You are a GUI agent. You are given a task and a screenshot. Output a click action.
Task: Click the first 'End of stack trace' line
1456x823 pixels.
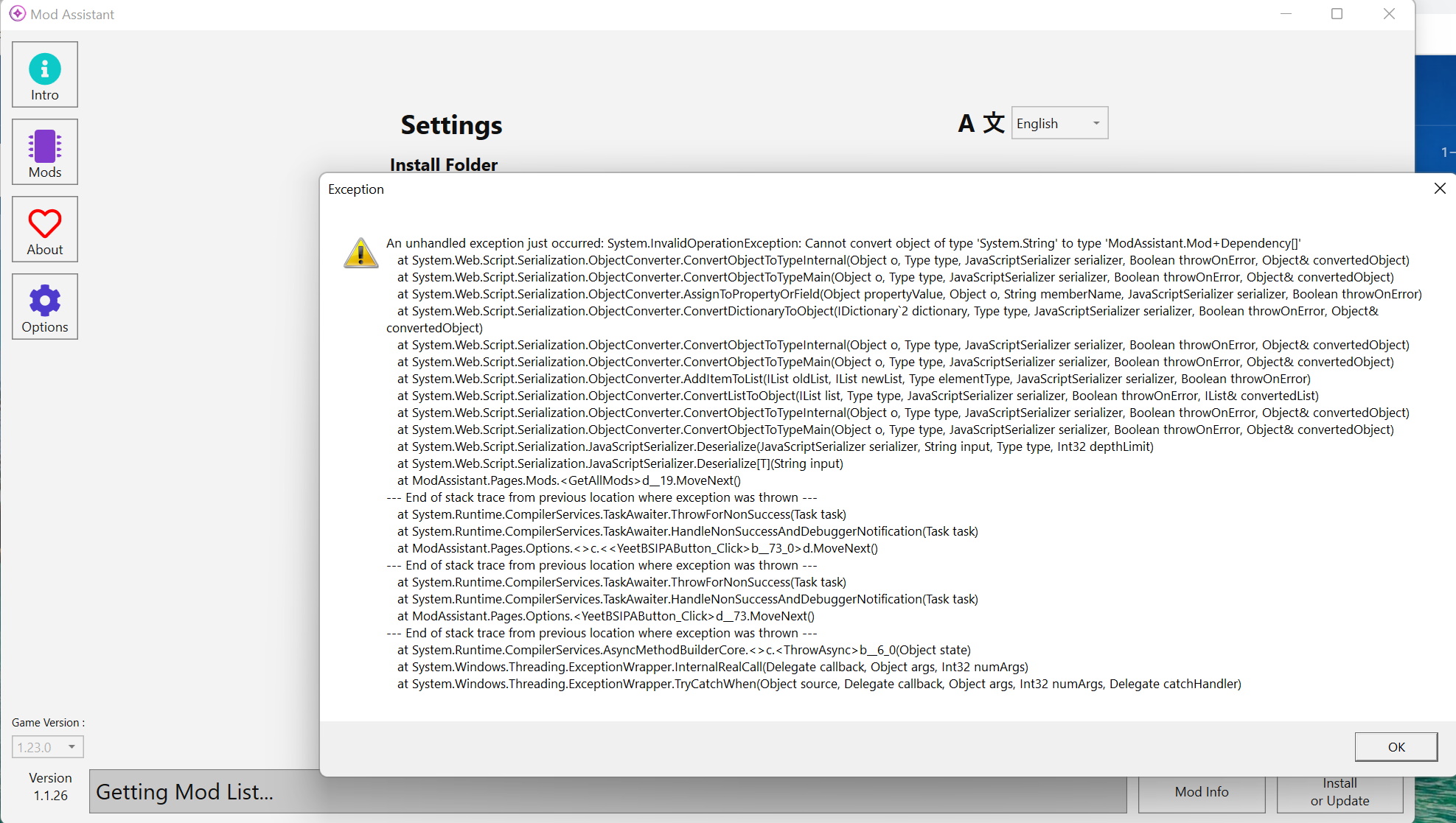click(602, 497)
